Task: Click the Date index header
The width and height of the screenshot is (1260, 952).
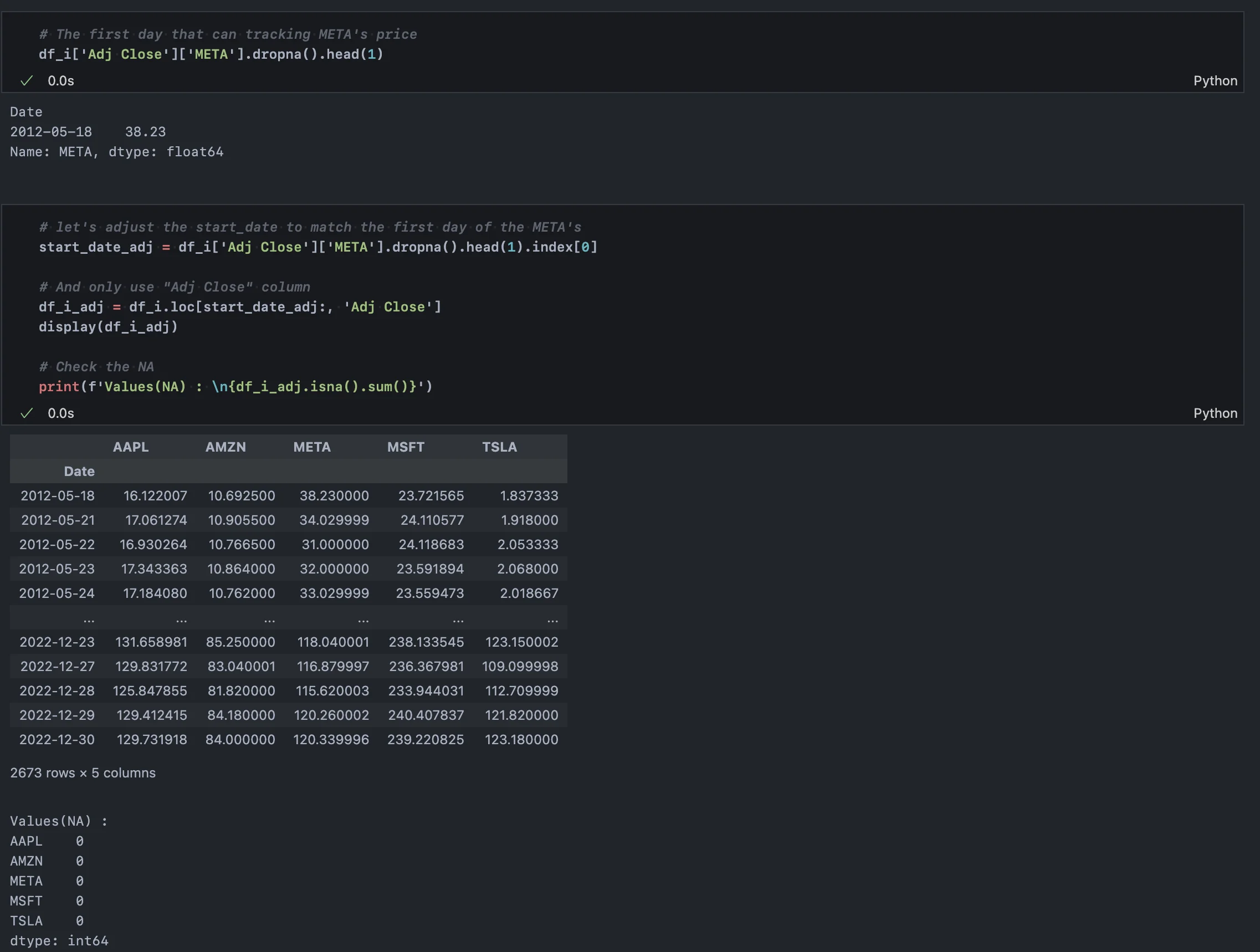Action: tap(79, 472)
